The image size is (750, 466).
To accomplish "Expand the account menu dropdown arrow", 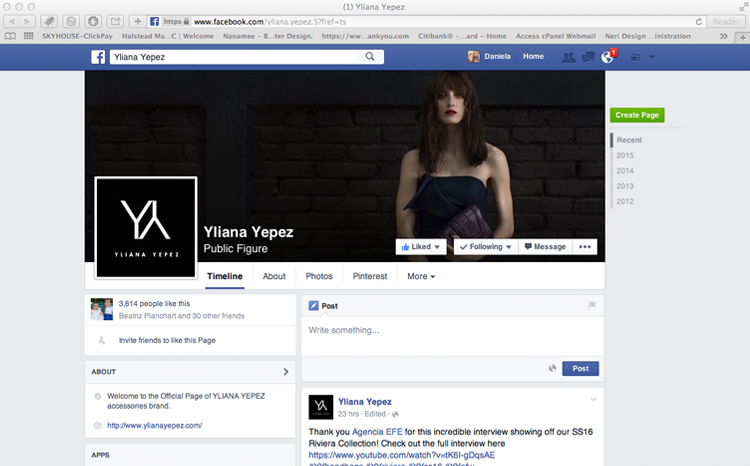I will [651, 57].
